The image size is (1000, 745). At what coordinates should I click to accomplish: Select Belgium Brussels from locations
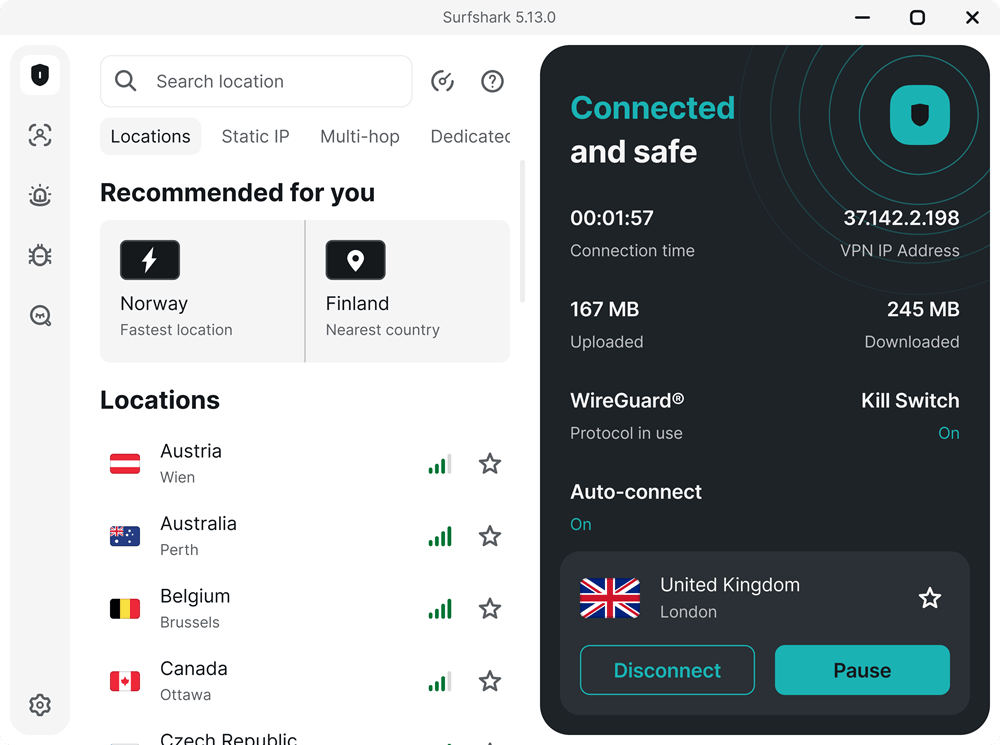305,609
